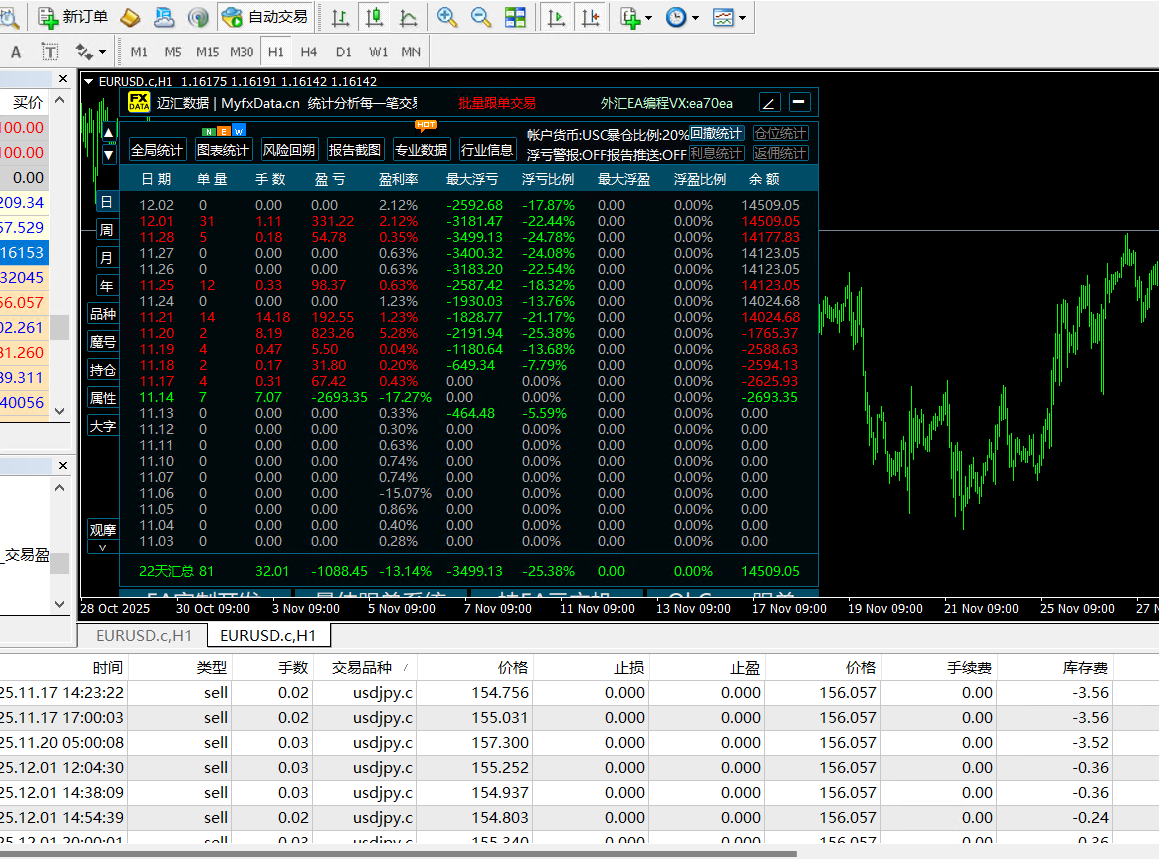Click the 全局统计 button
Viewport: 1159px width, 859px height.
(x=157, y=150)
